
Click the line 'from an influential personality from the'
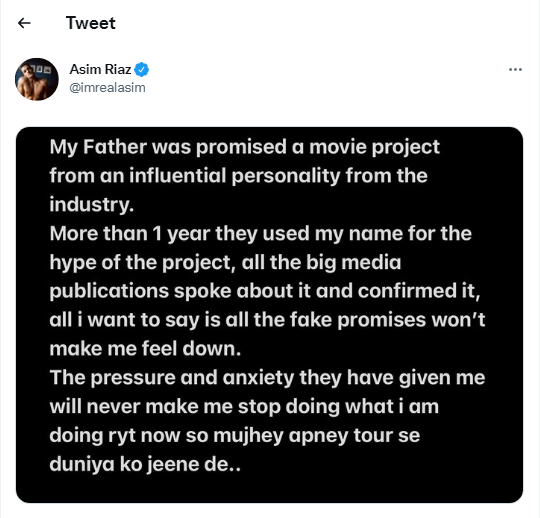[238, 176]
